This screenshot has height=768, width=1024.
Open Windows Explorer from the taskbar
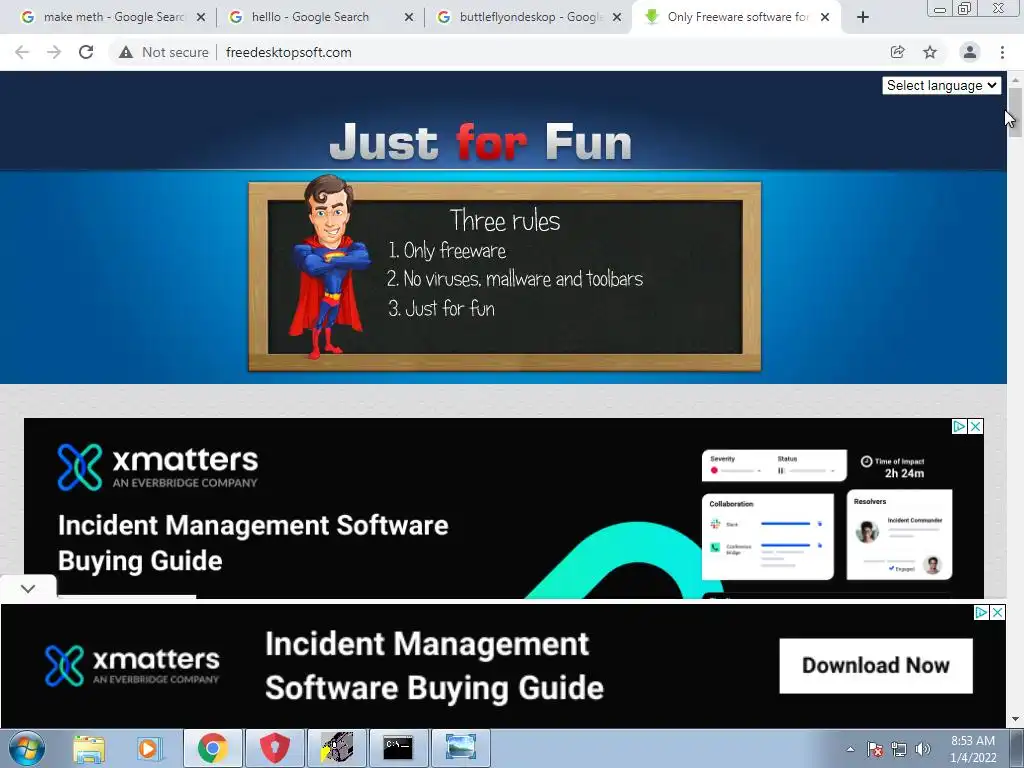(88, 748)
